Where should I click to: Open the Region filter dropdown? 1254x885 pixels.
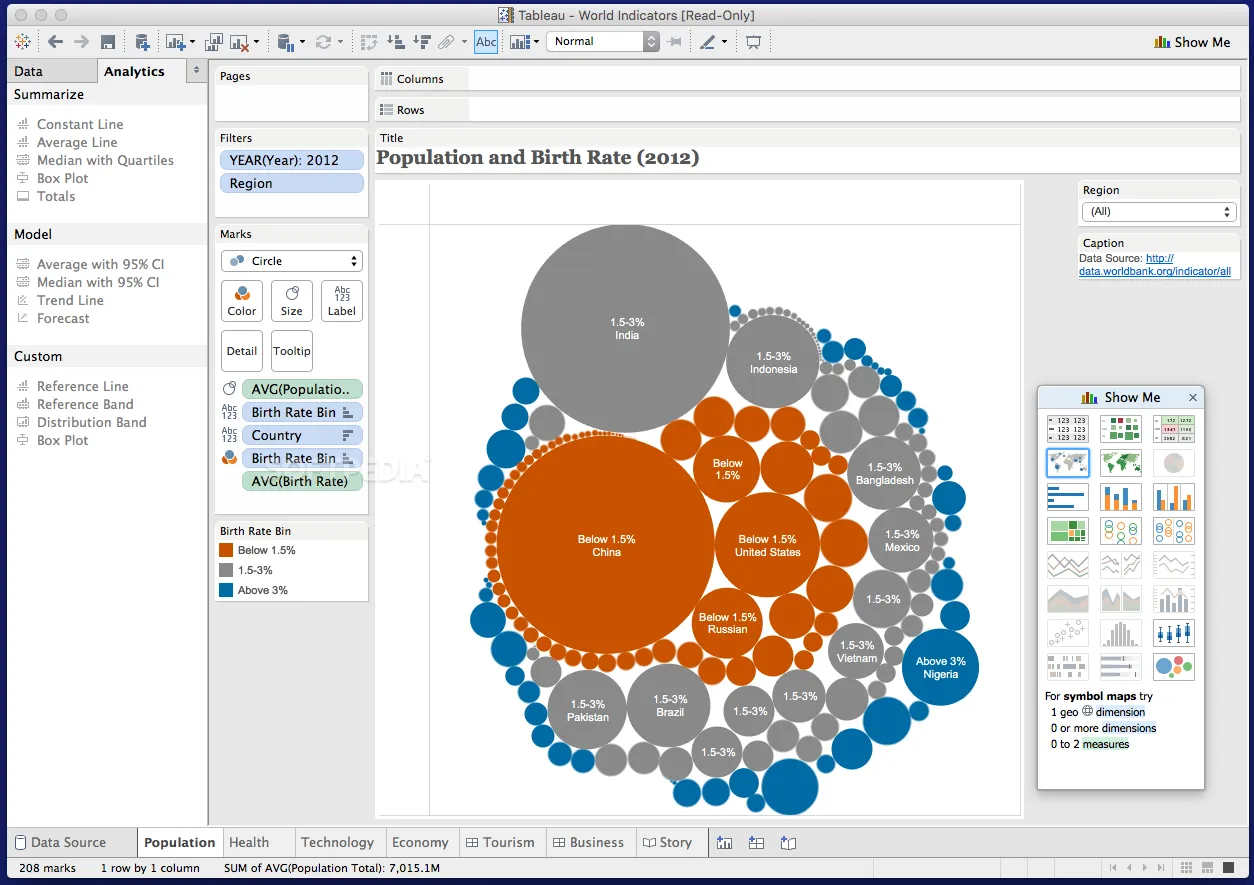(x=1159, y=212)
